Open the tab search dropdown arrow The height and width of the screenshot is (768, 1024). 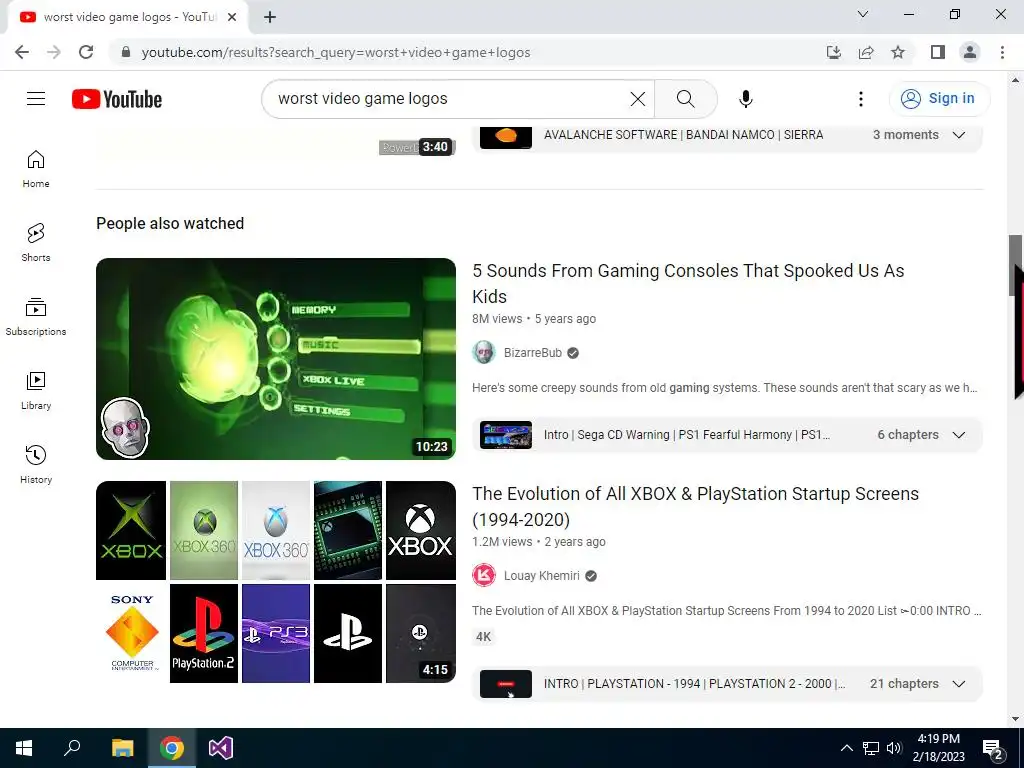(863, 14)
